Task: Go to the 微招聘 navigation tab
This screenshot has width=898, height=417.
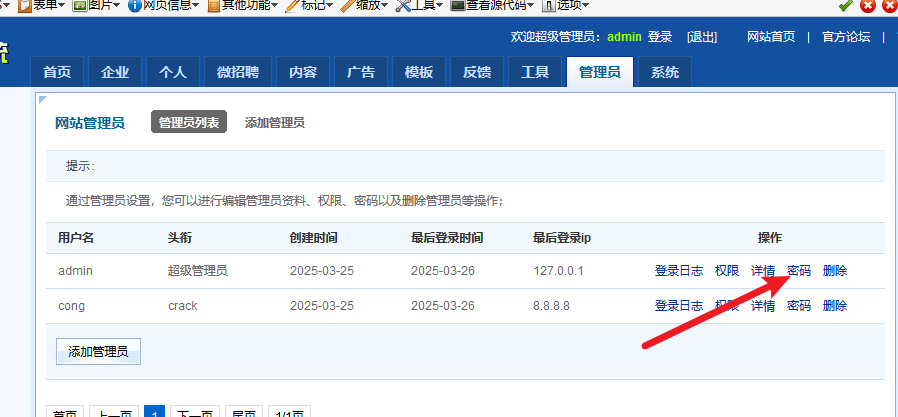Action: click(238, 72)
